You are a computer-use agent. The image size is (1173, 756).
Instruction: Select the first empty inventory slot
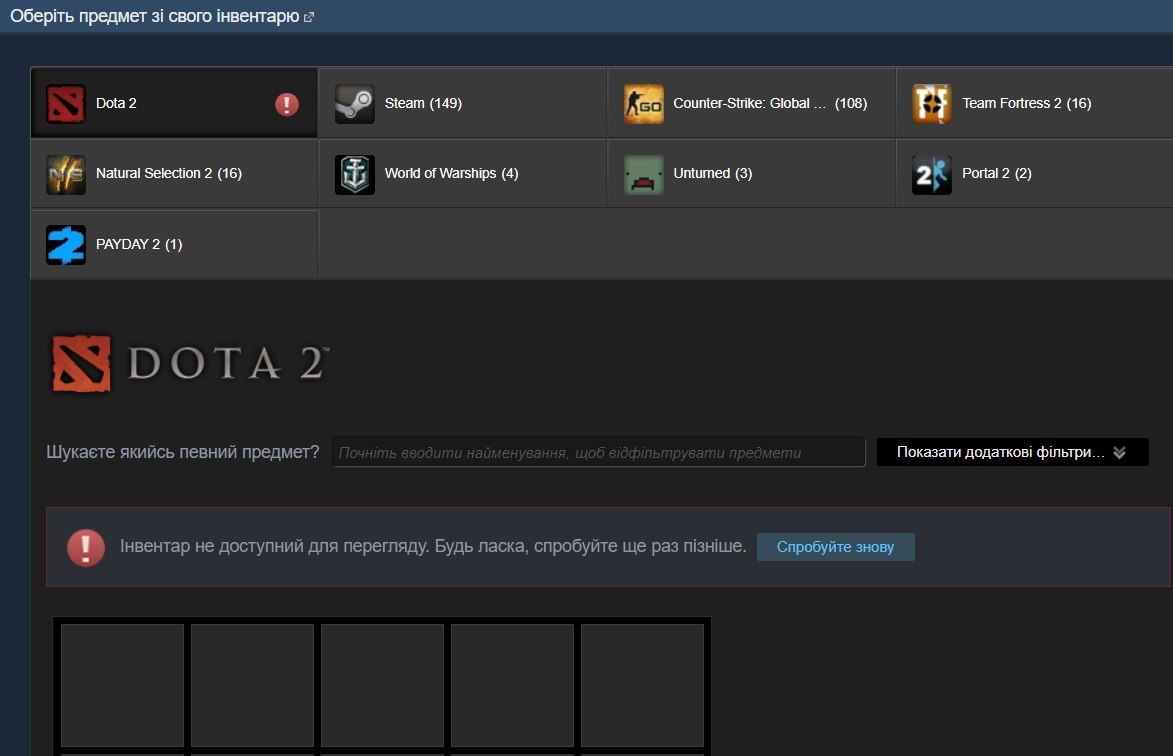122,686
